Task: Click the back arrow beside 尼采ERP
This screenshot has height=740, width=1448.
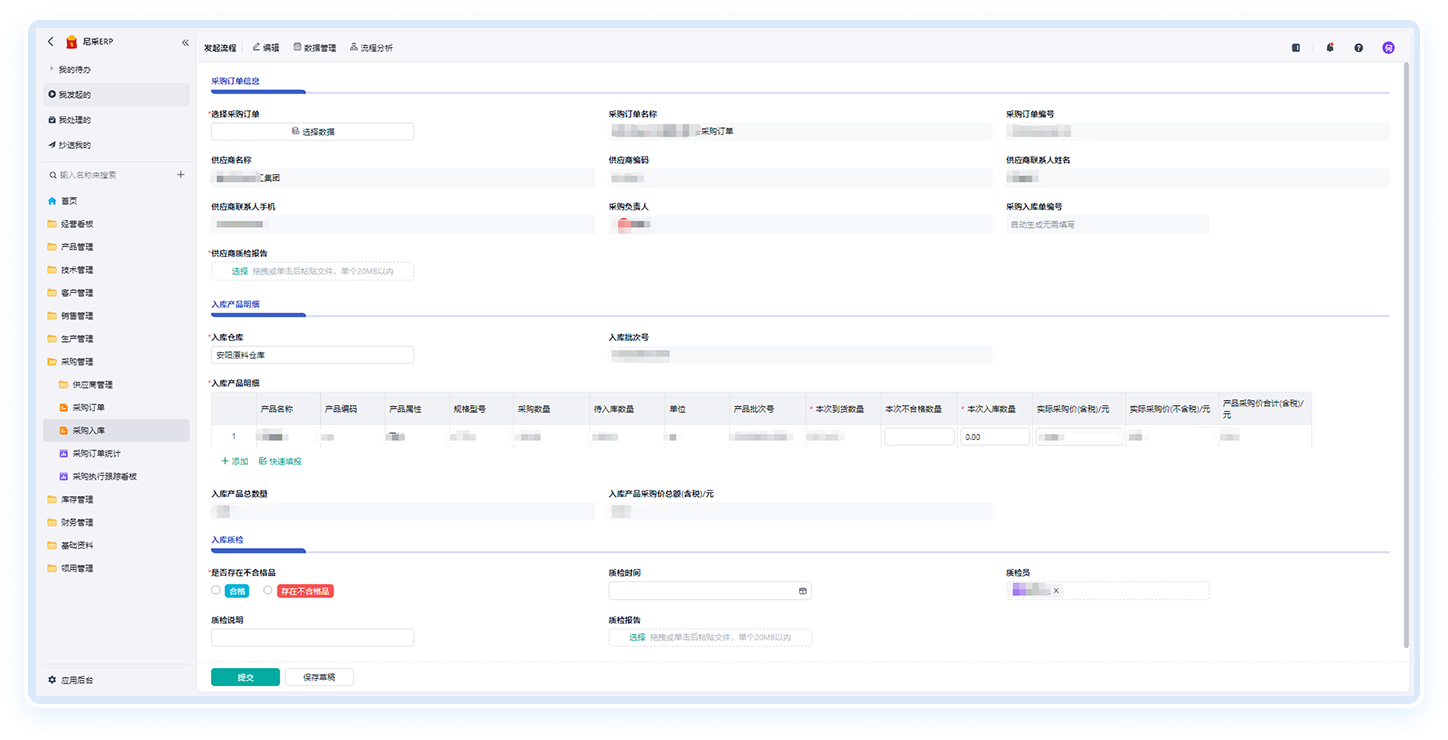Action: click(x=52, y=42)
